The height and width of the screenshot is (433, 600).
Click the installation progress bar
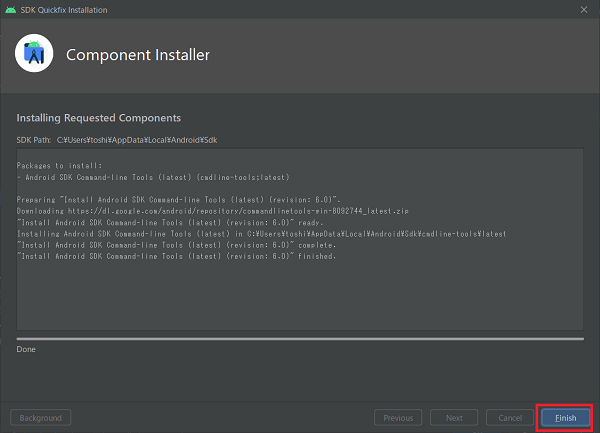pos(299,338)
